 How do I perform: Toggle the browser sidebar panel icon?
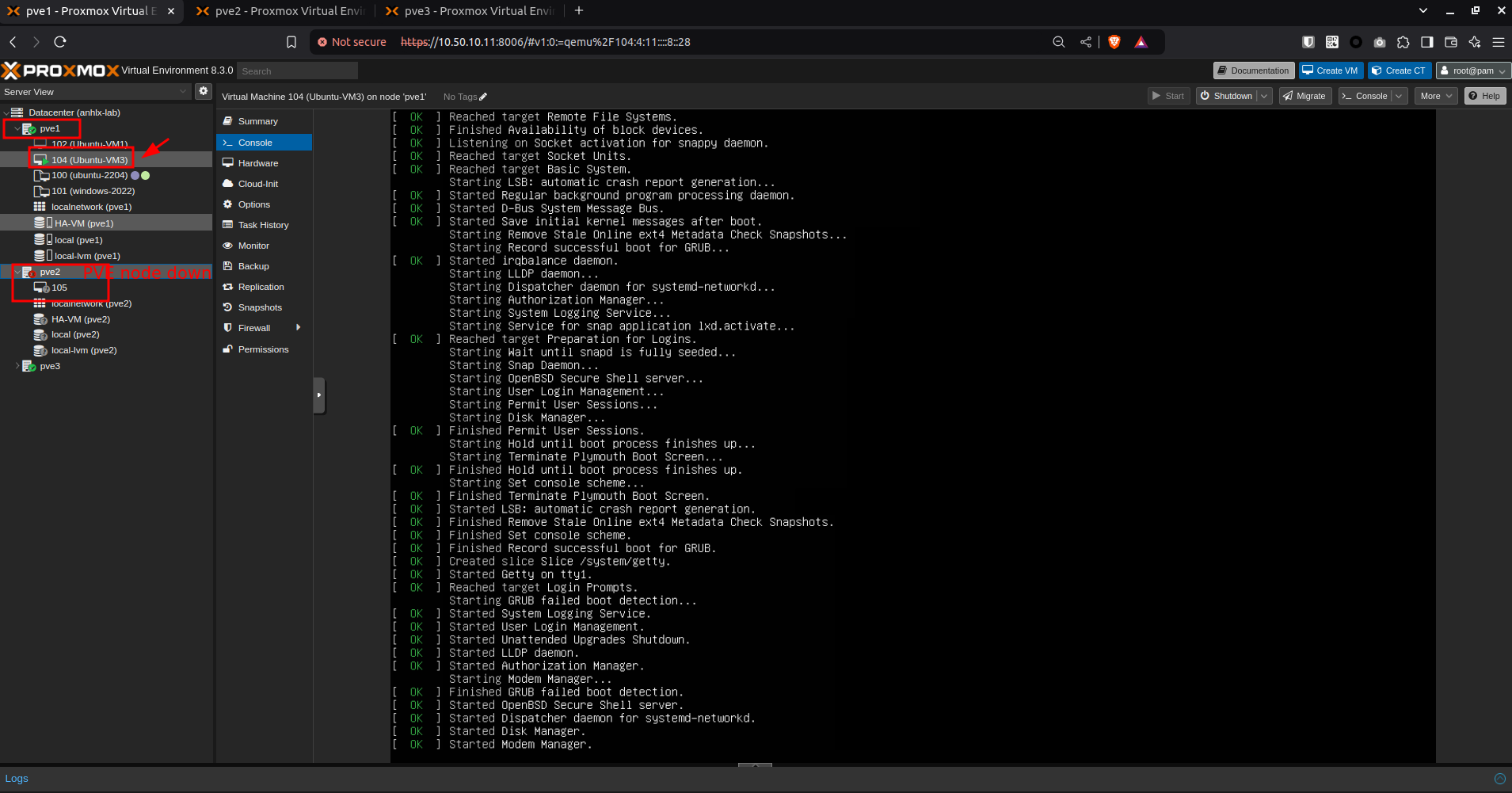pos(1426,42)
